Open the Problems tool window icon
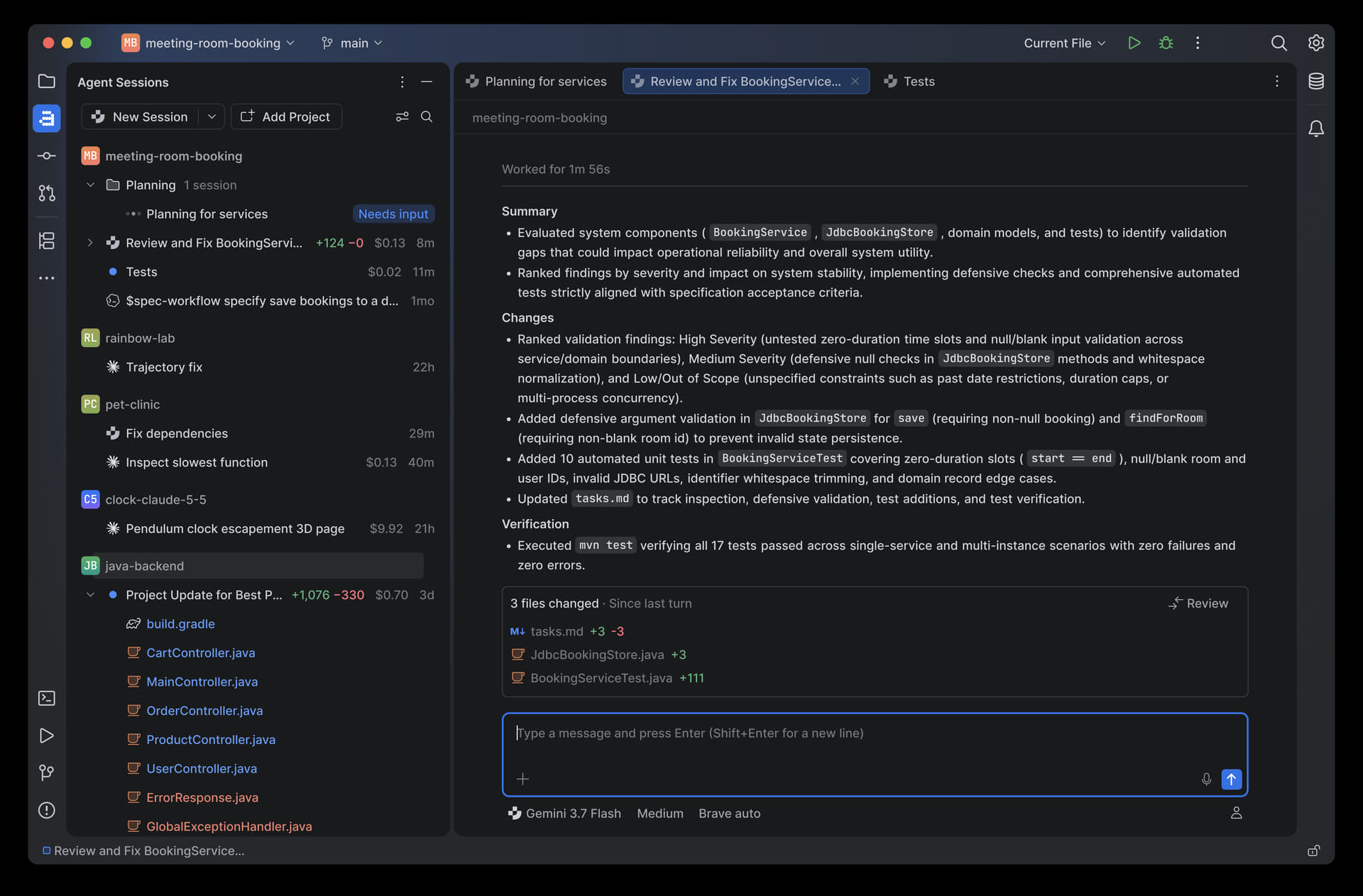Viewport: 1363px width, 896px height. pyautogui.click(x=46, y=810)
